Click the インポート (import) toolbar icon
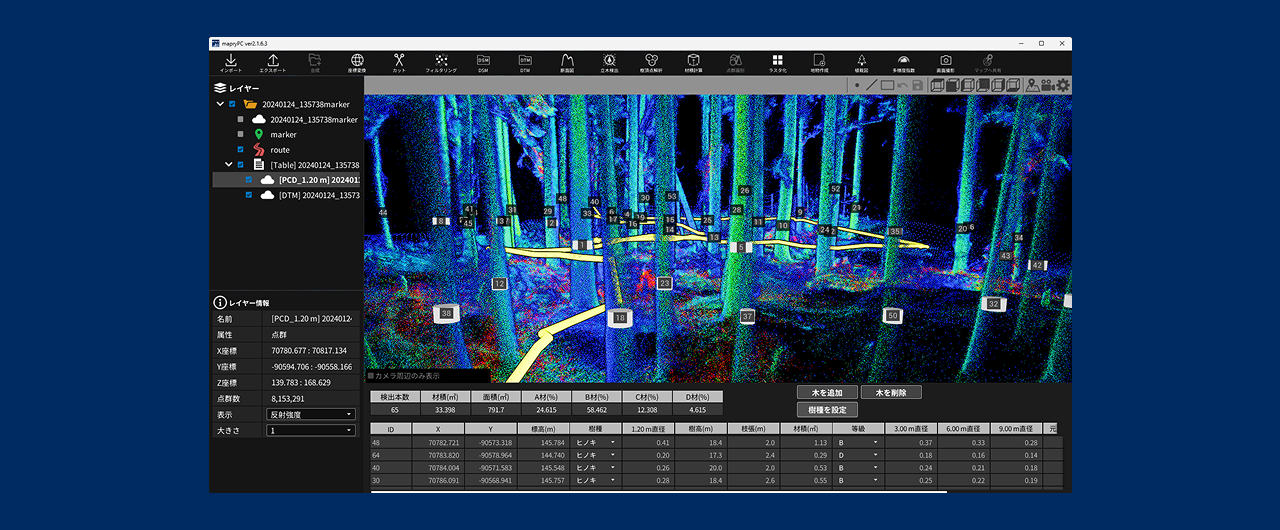 [230, 63]
